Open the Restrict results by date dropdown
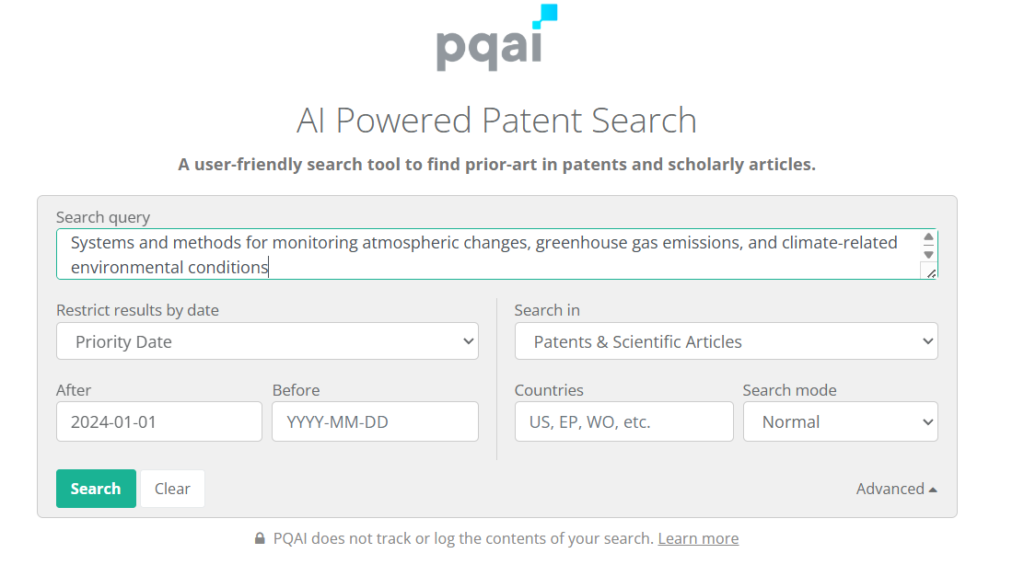The height and width of the screenshot is (588, 1024). [267, 341]
